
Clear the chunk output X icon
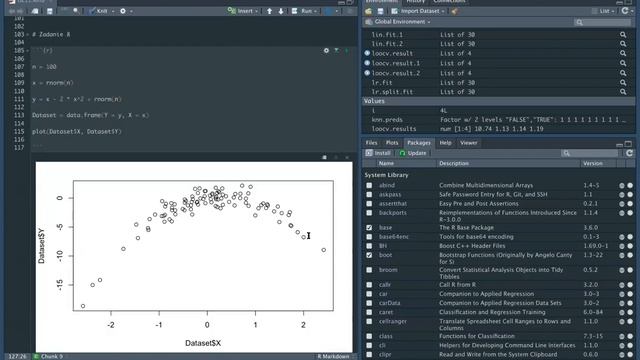tap(347, 157)
